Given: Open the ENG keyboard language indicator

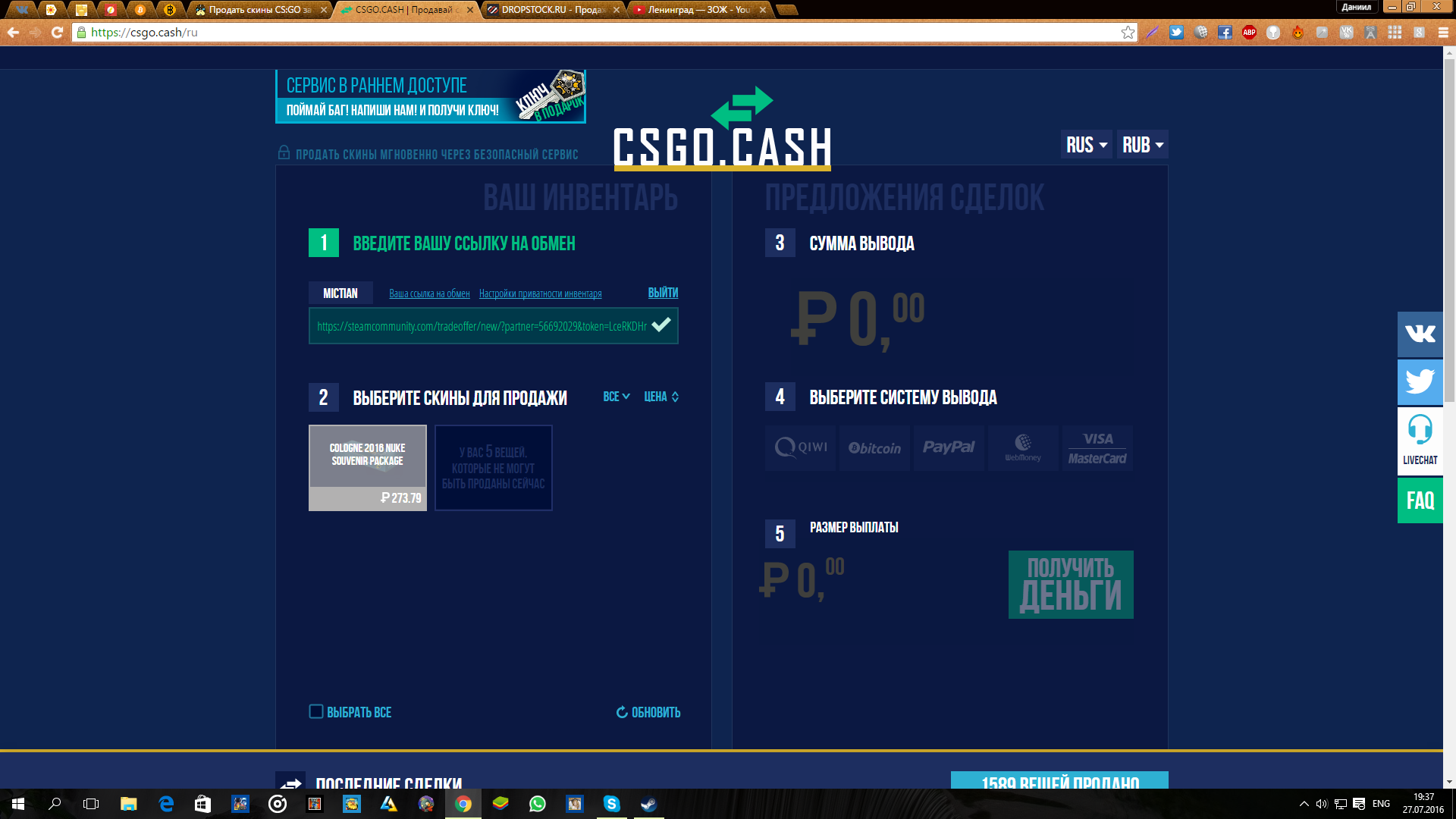Looking at the screenshot, I should pos(1381,804).
